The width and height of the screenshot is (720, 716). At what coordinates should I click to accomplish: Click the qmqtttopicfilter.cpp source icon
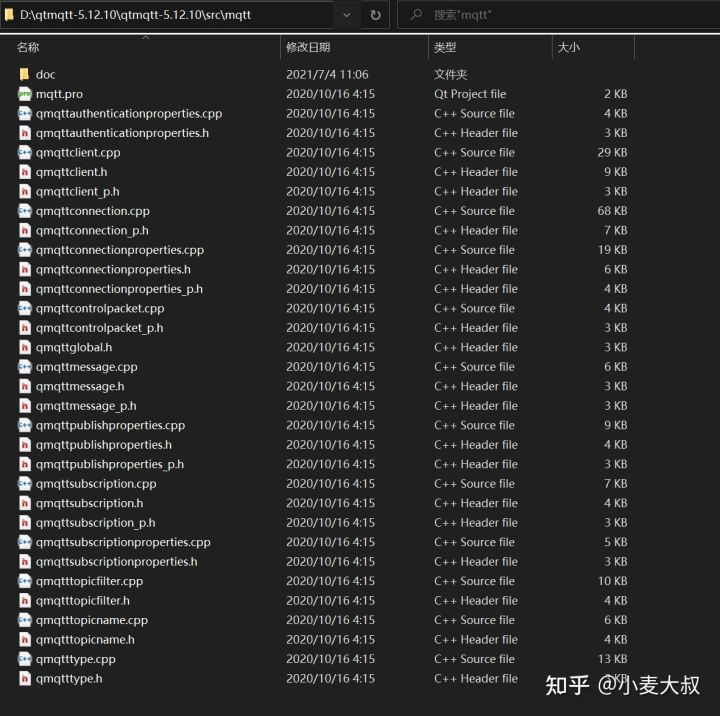(x=24, y=581)
